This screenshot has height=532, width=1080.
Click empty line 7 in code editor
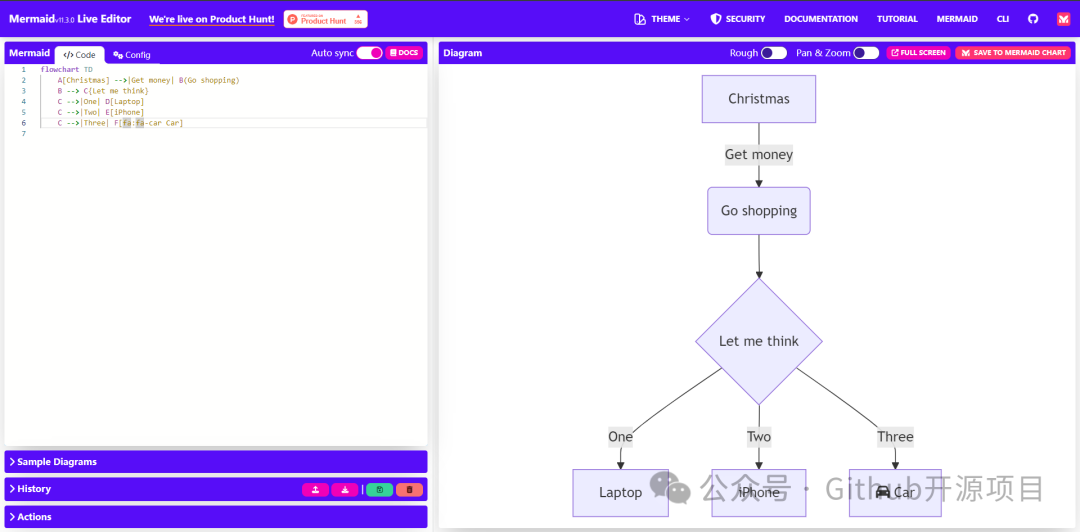pyautogui.click(x=233, y=134)
